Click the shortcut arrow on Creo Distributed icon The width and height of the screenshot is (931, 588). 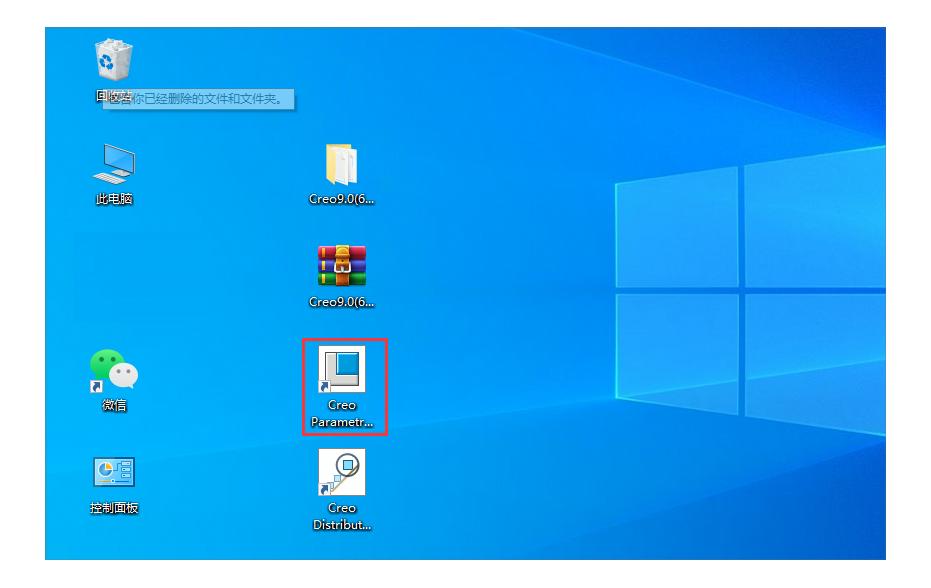click(324, 489)
